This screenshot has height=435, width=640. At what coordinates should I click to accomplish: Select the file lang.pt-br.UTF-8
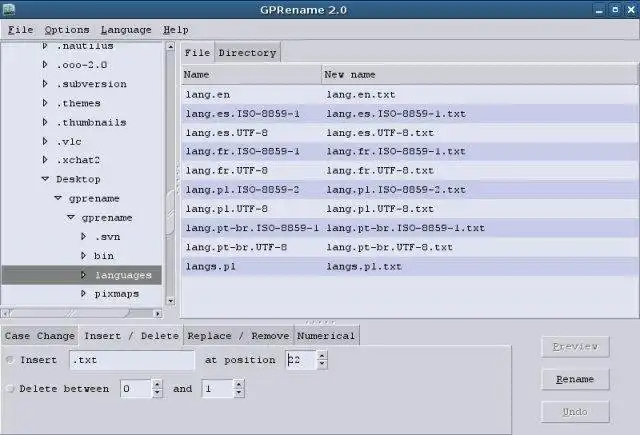pos(409,247)
